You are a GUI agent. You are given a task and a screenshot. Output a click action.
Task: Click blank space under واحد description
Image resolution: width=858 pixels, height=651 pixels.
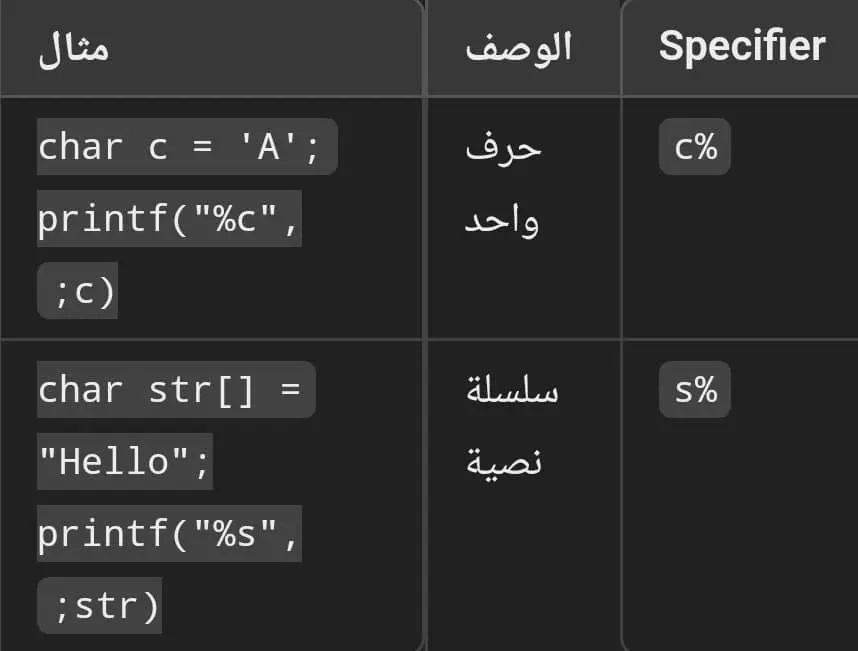523,290
